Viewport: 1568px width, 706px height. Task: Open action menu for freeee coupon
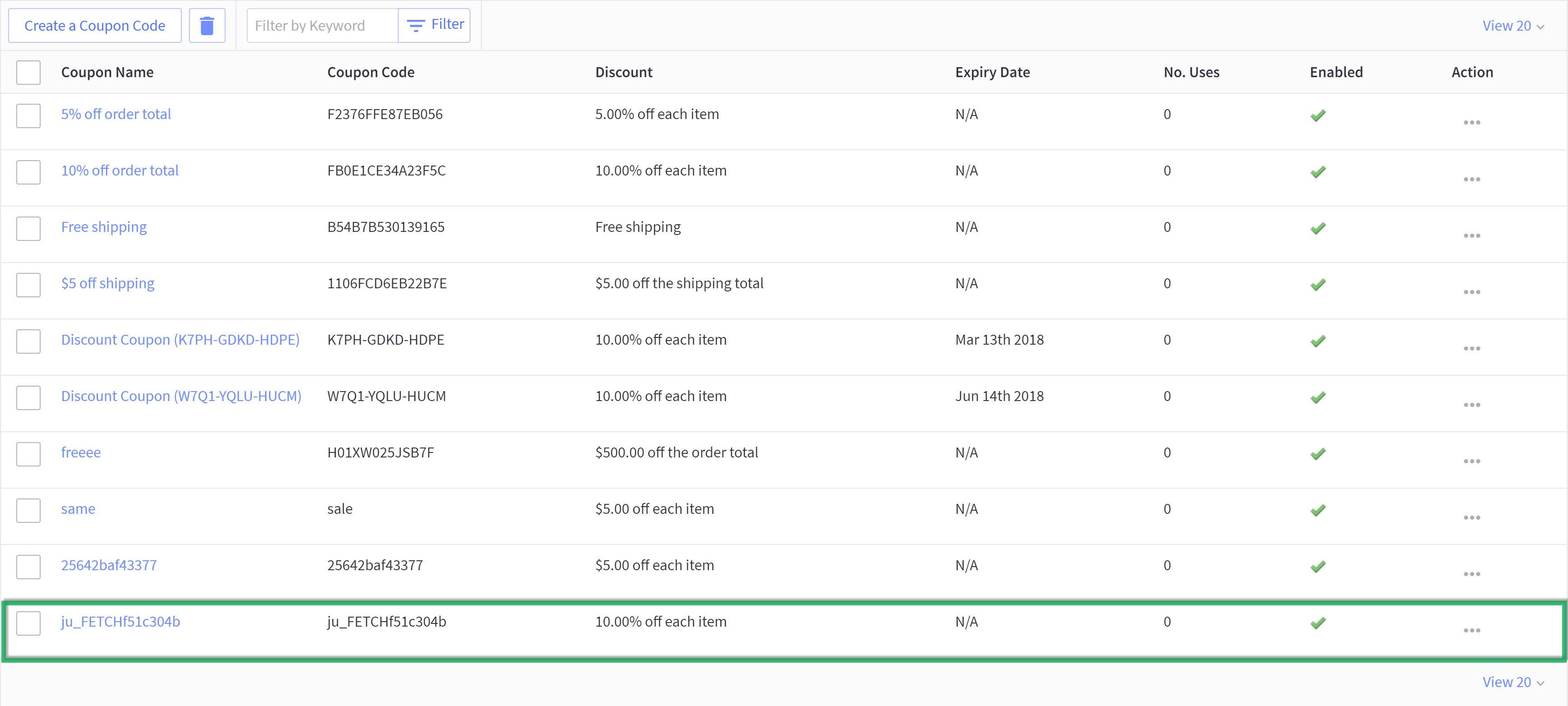[1471, 461]
